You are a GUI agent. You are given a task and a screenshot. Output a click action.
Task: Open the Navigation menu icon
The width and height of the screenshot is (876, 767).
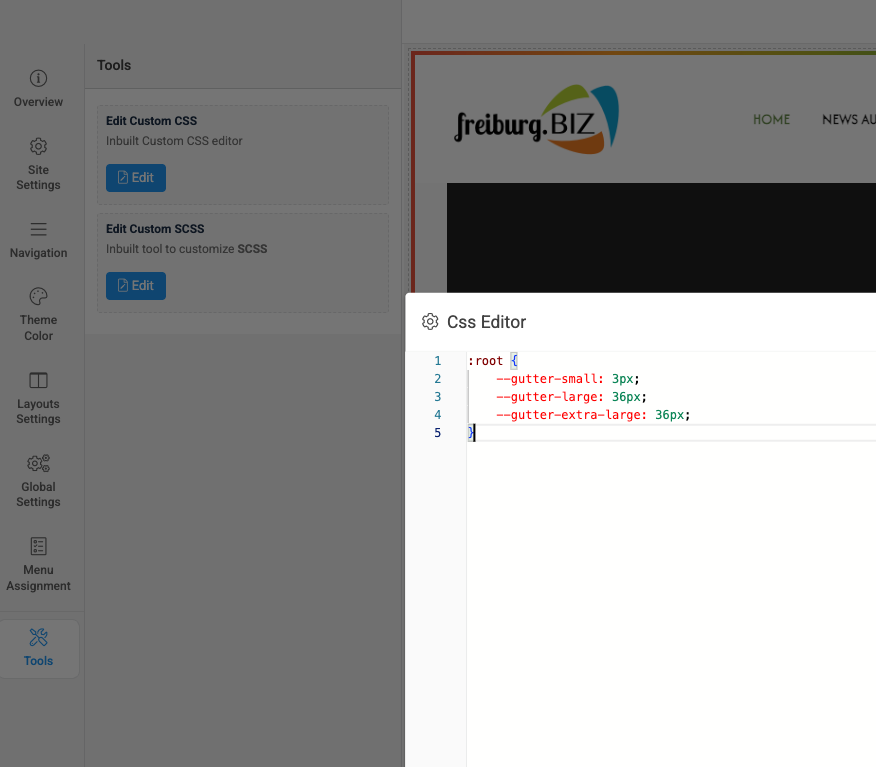(x=38, y=229)
